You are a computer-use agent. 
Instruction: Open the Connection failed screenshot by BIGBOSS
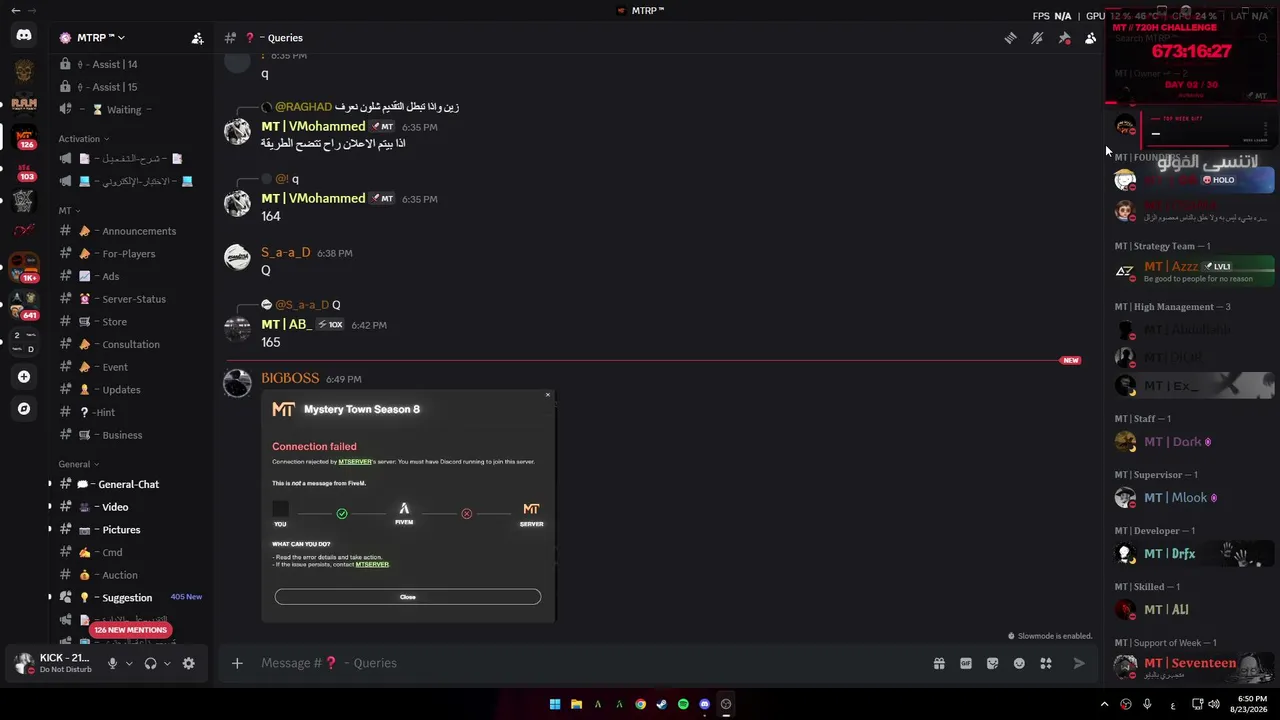408,506
